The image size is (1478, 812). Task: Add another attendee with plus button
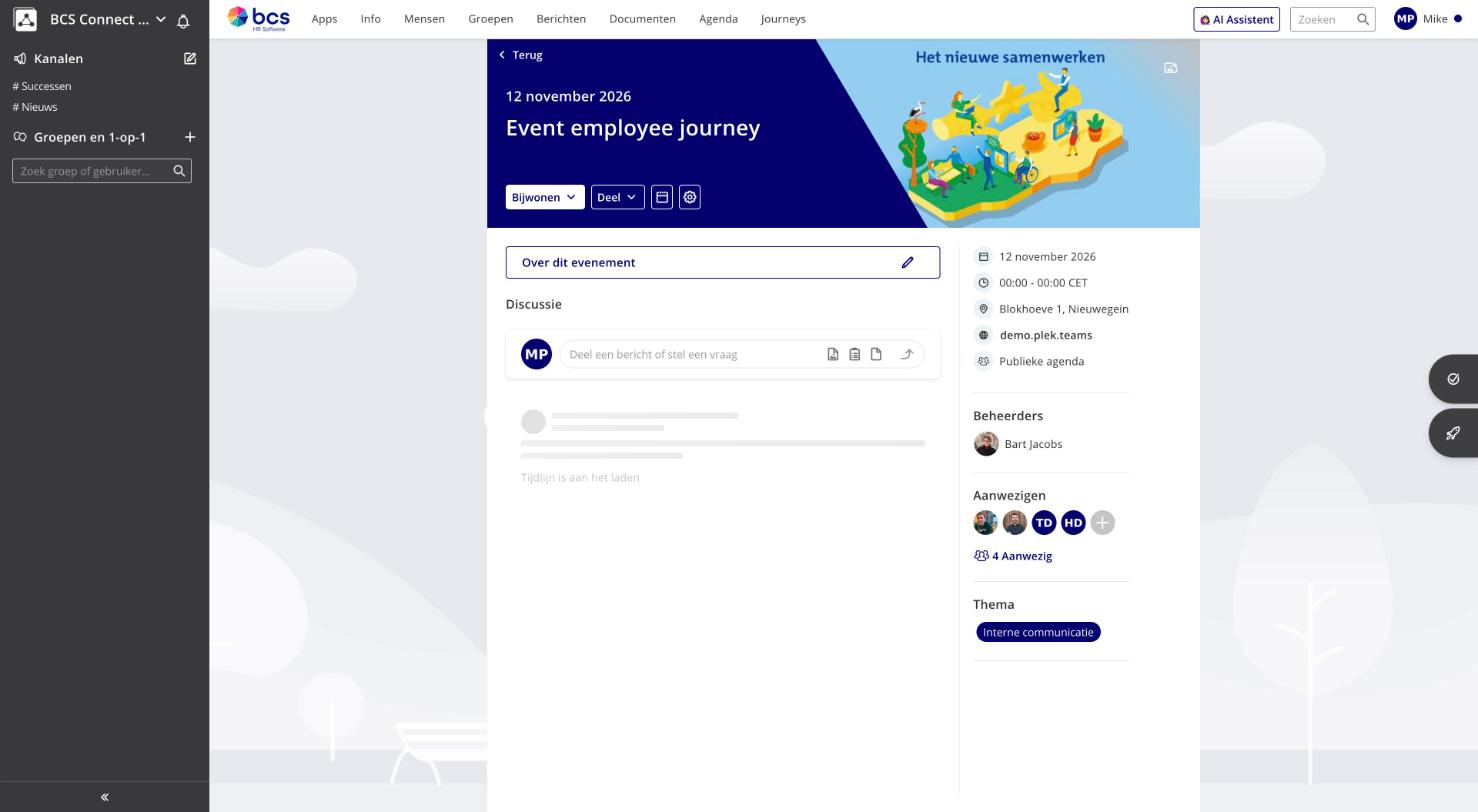click(1102, 523)
